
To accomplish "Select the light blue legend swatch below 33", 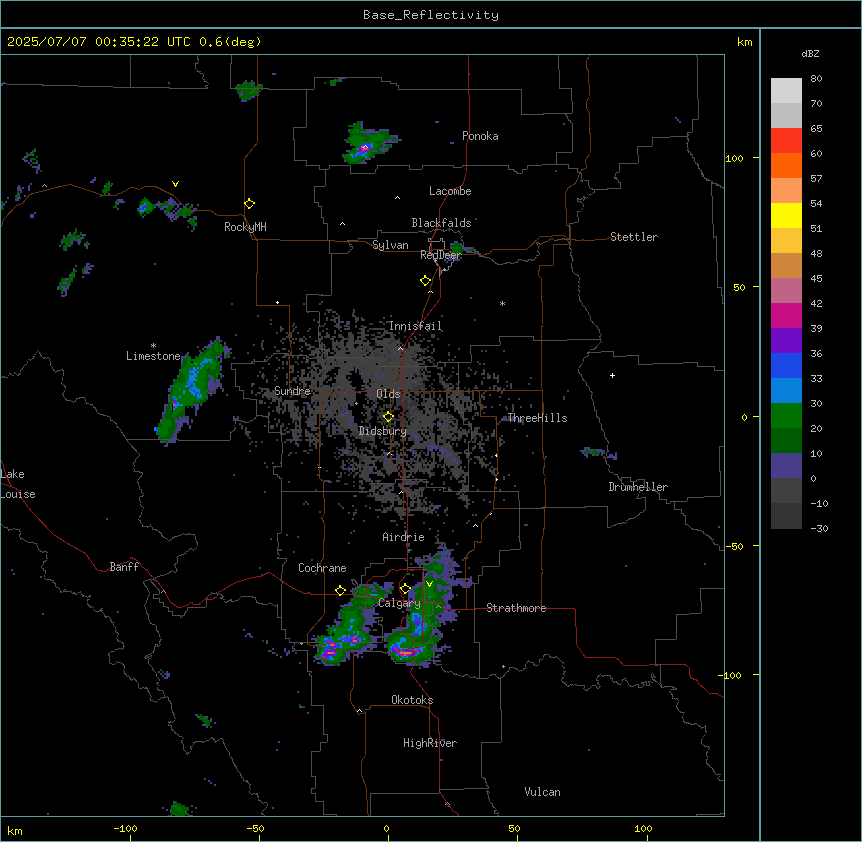I will 786,390.
